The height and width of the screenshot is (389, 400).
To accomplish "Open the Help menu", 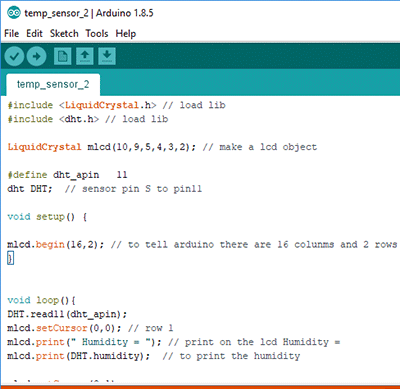I will (126, 34).
